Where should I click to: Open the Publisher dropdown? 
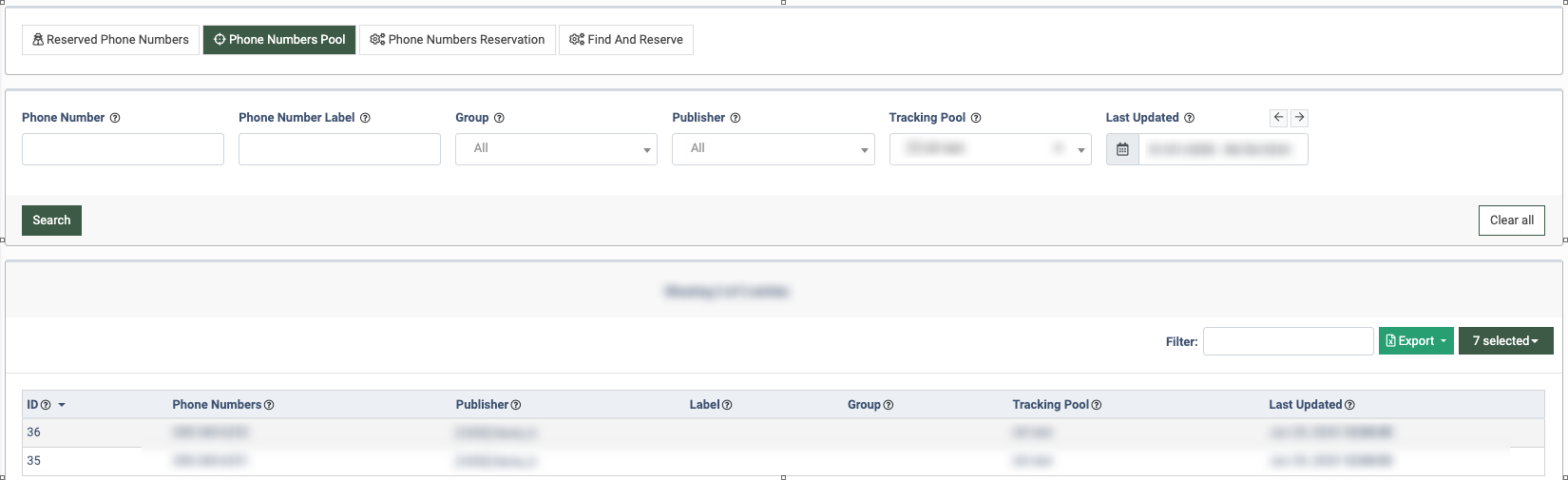click(x=773, y=149)
